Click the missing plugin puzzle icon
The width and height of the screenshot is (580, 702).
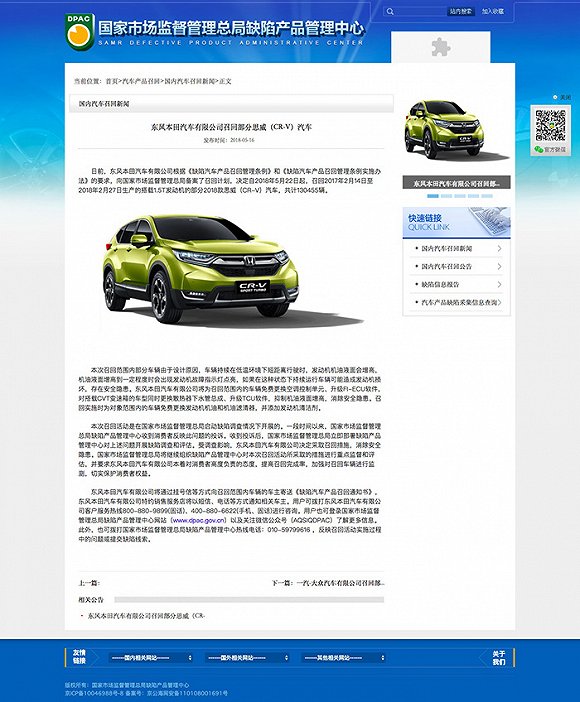tap(441, 47)
